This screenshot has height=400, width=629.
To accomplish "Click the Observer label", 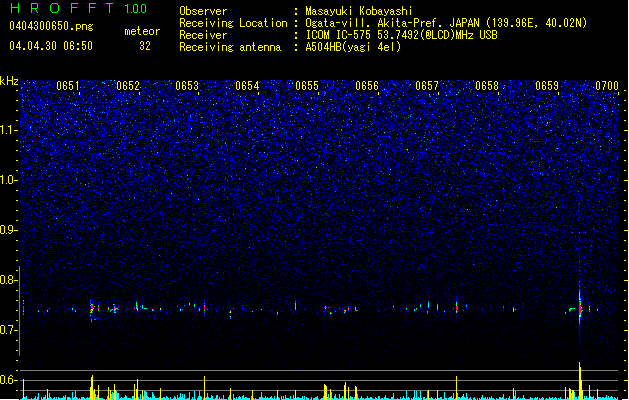I will point(203,11).
